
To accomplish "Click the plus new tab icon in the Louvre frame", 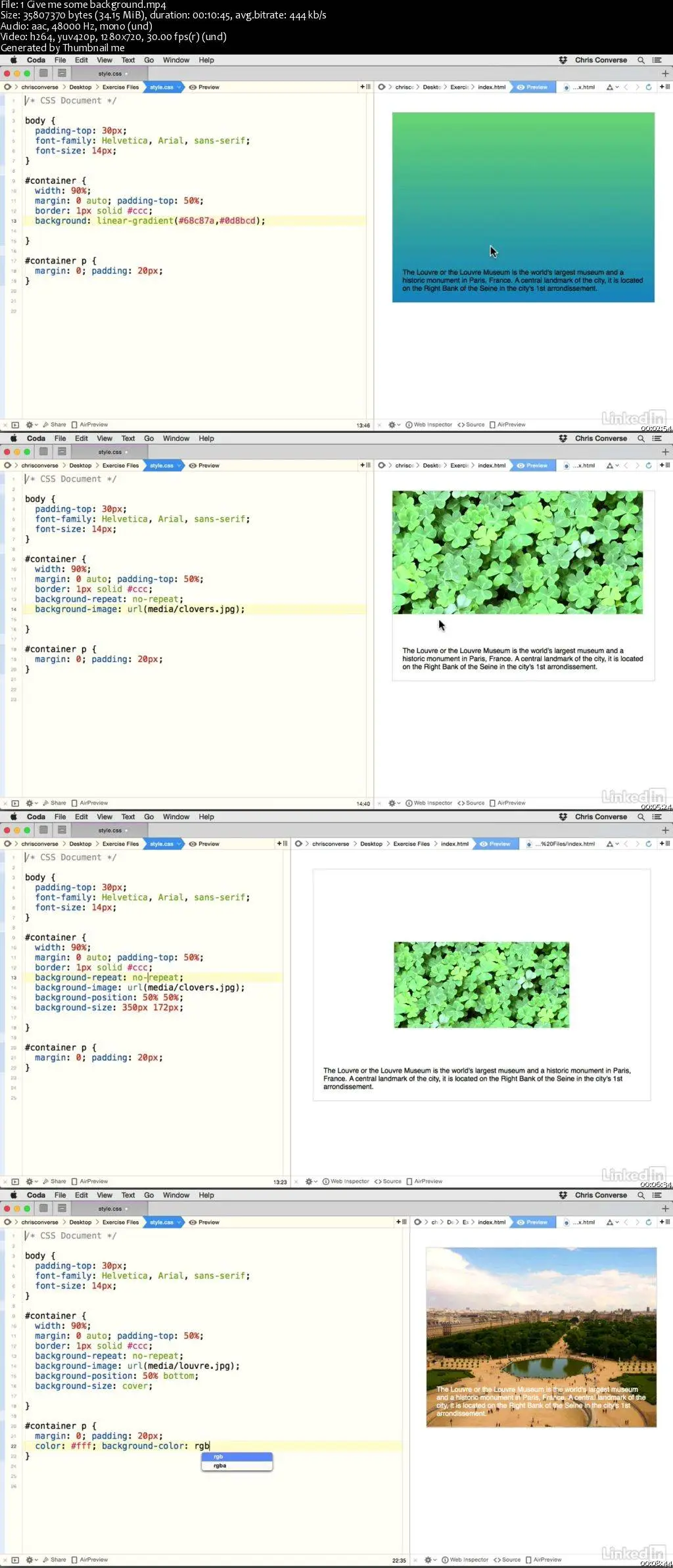I will (x=665, y=1209).
